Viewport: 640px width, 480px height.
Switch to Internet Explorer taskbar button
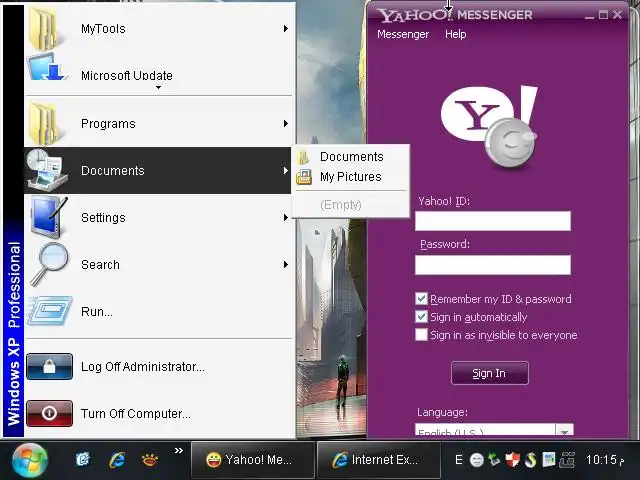(378, 460)
